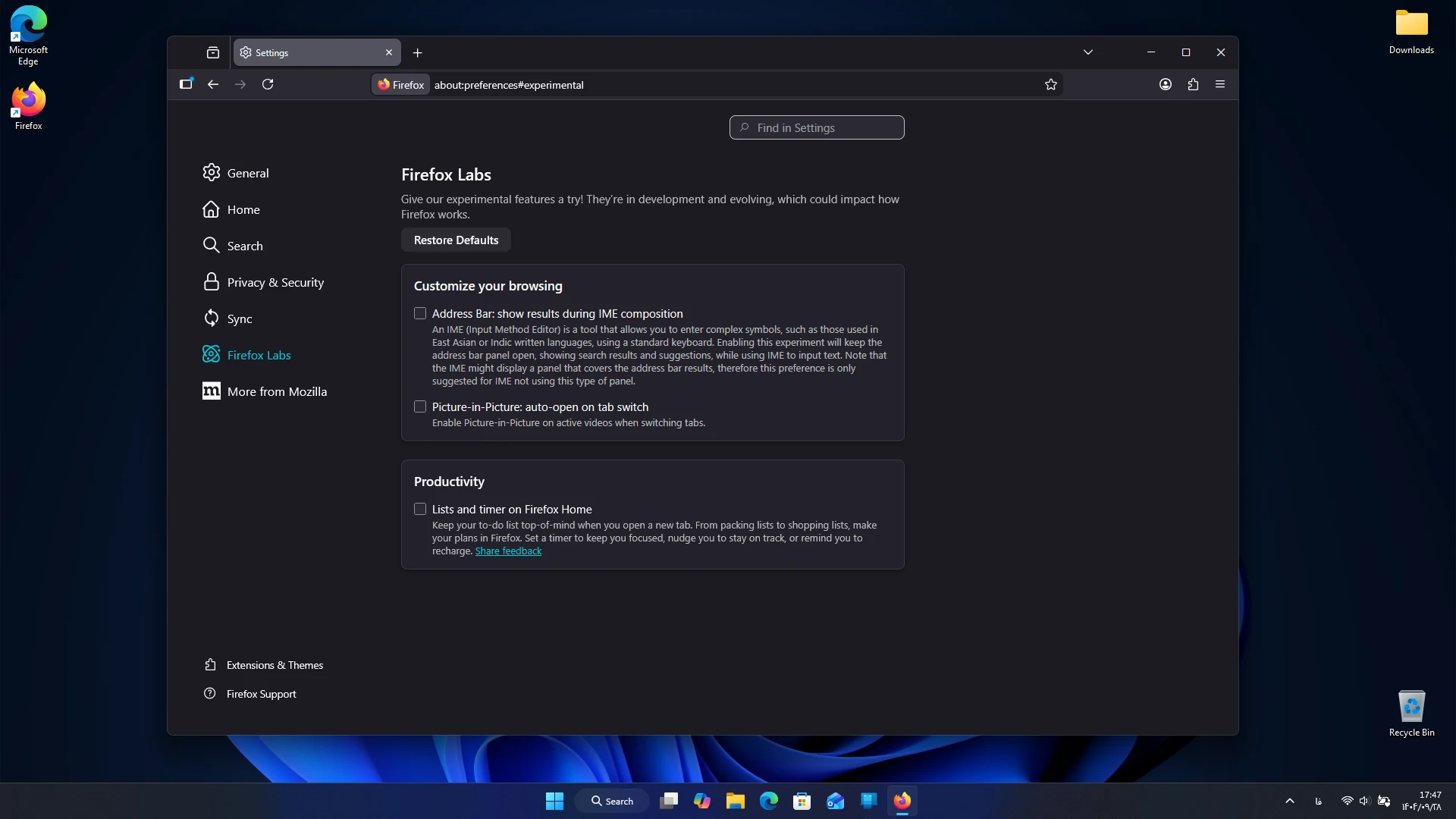Open the Search settings category
The height and width of the screenshot is (819, 1456).
point(233,246)
